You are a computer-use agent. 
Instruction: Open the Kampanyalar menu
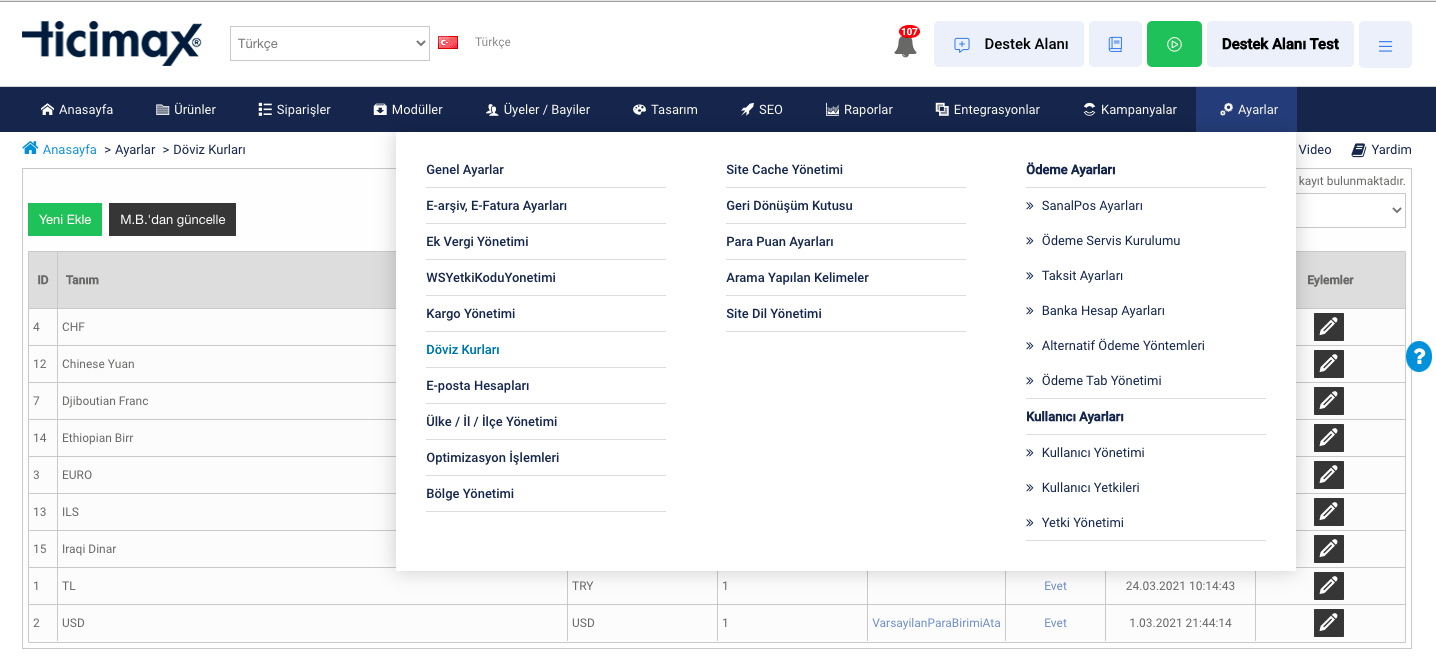(1130, 110)
